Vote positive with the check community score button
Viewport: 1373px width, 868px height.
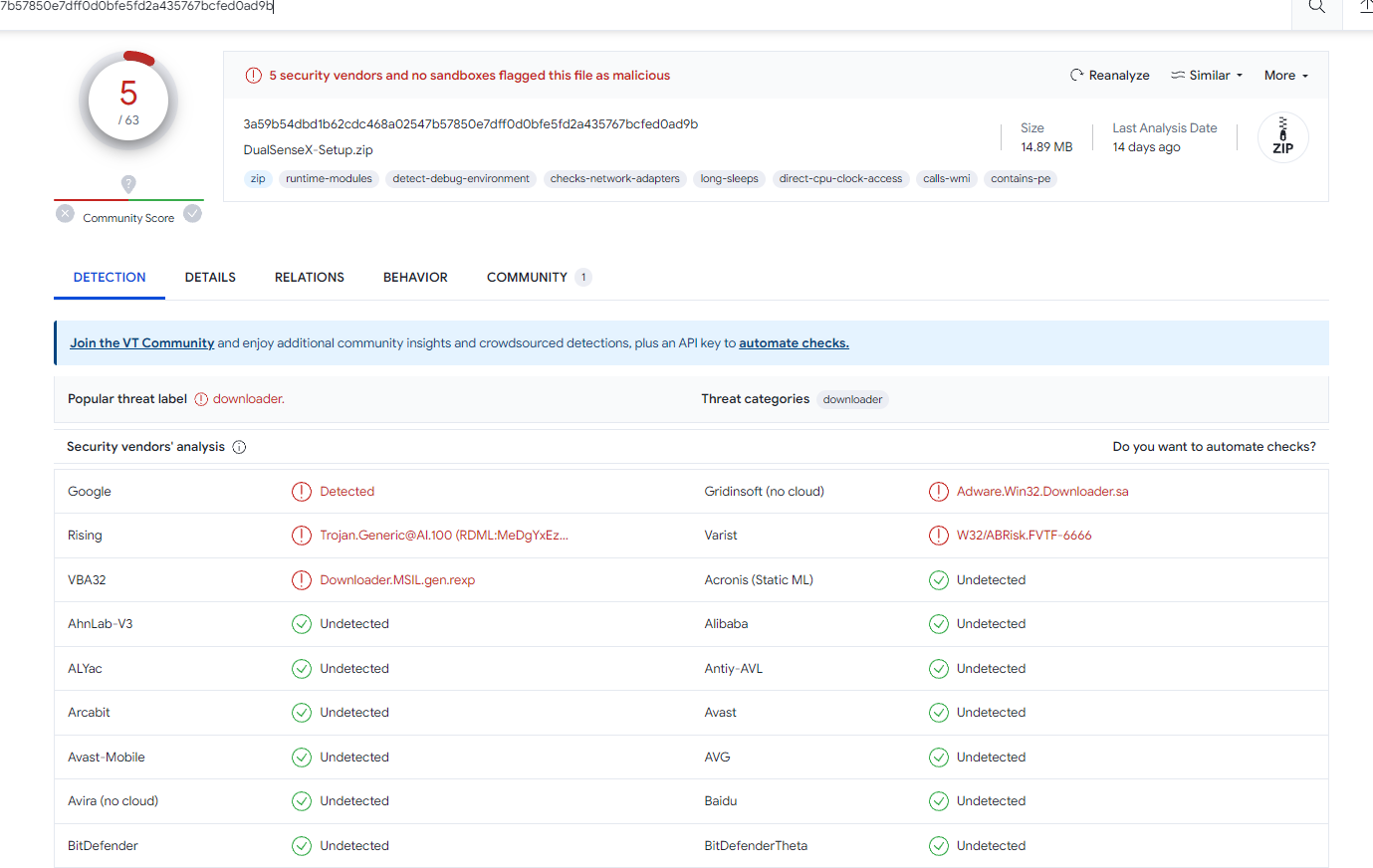coord(193,213)
